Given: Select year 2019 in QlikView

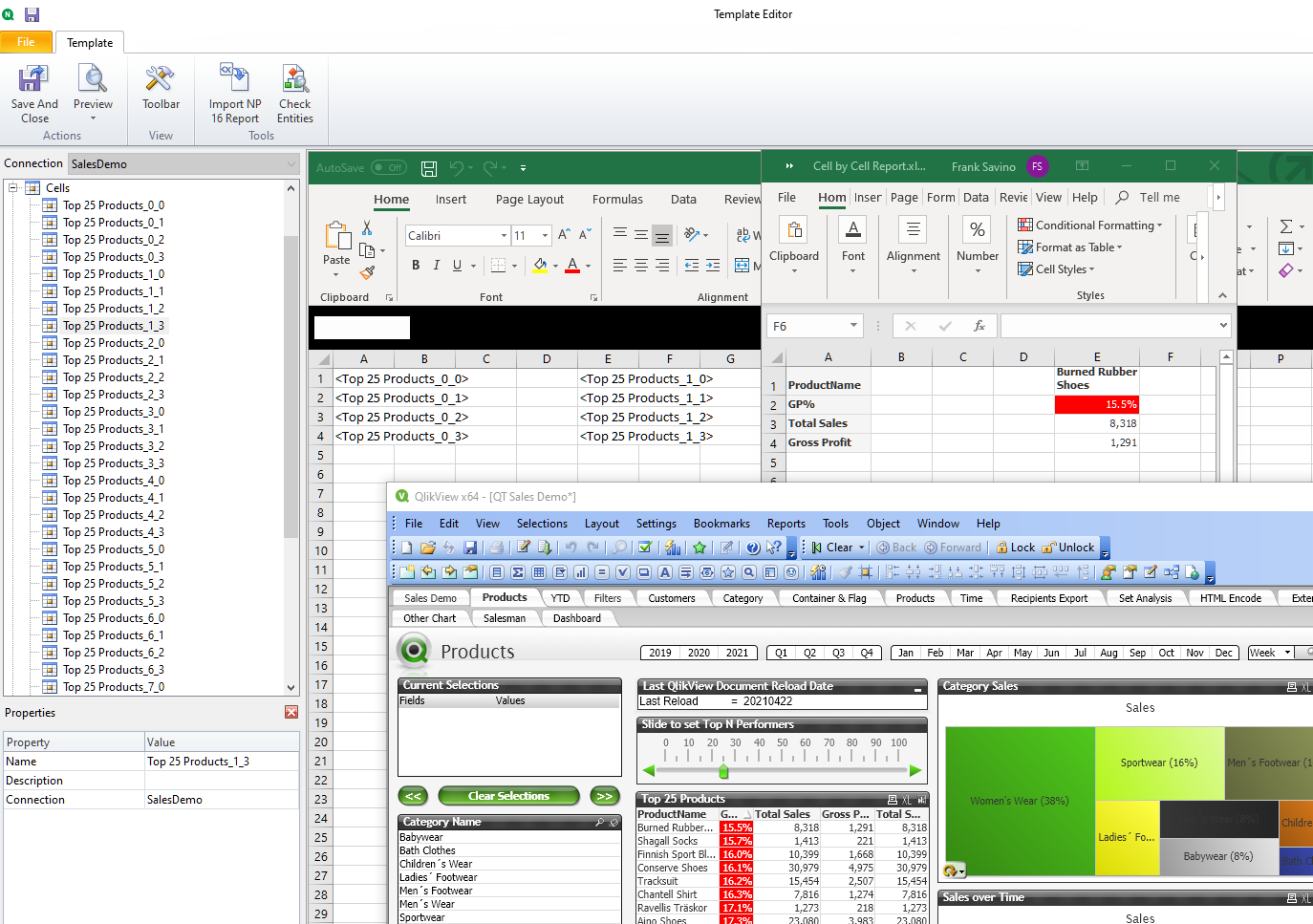Looking at the screenshot, I should [x=660, y=653].
